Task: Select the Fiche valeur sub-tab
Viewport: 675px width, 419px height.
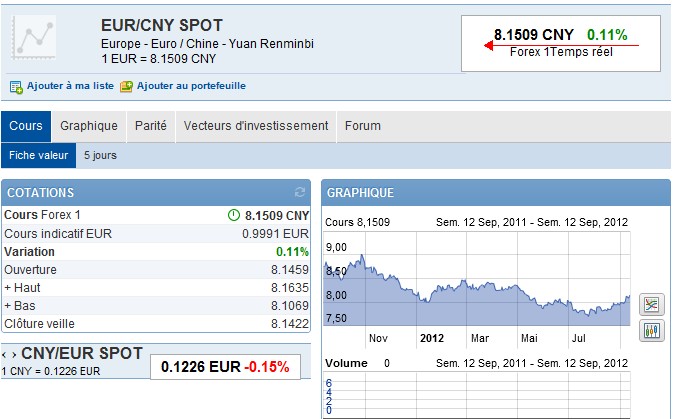Action: [x=38, y=155]
